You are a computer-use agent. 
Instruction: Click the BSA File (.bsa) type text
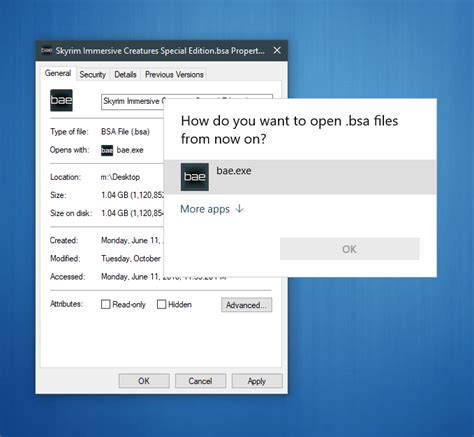click(125, 132)
